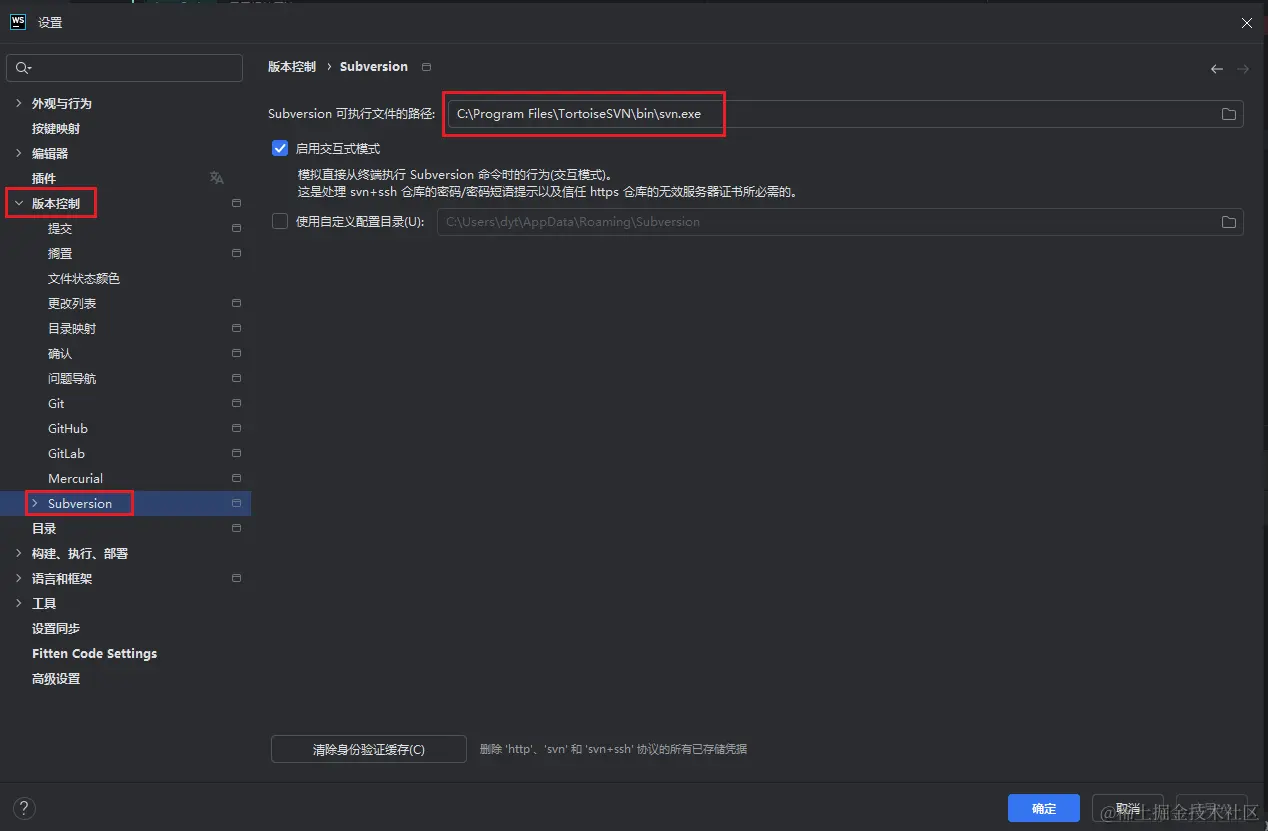Screen dimensions: 1268x831
Task: Open 设置同步 page
Action: (56, 628)
